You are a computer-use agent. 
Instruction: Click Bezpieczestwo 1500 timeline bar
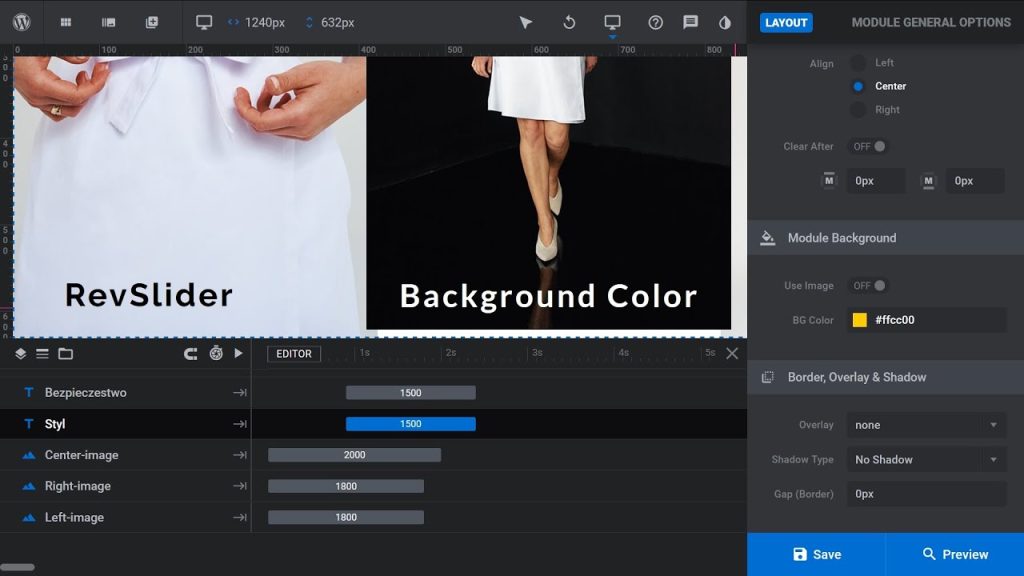tap(411, 392)
